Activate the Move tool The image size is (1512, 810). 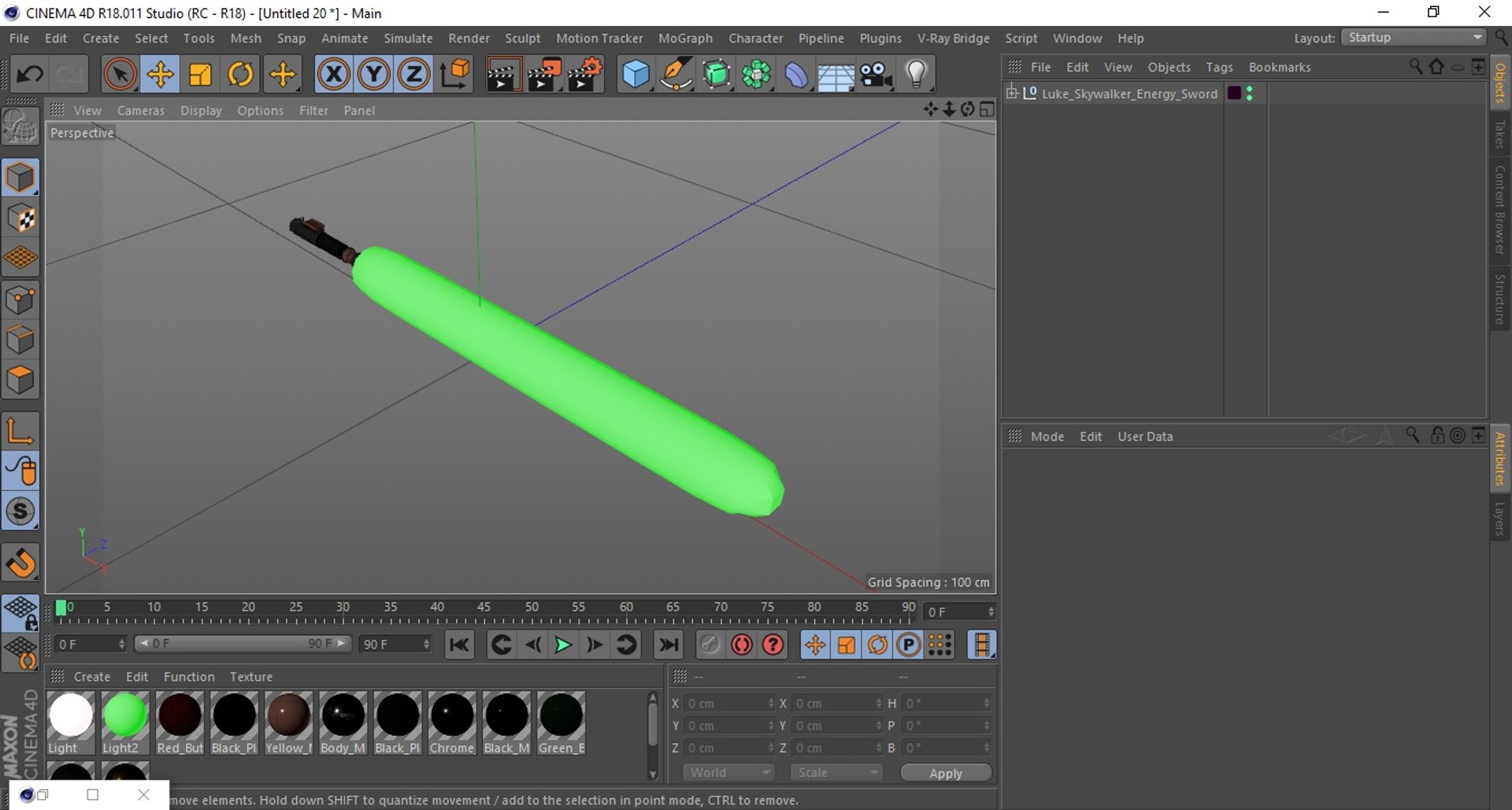click(160, 75)
